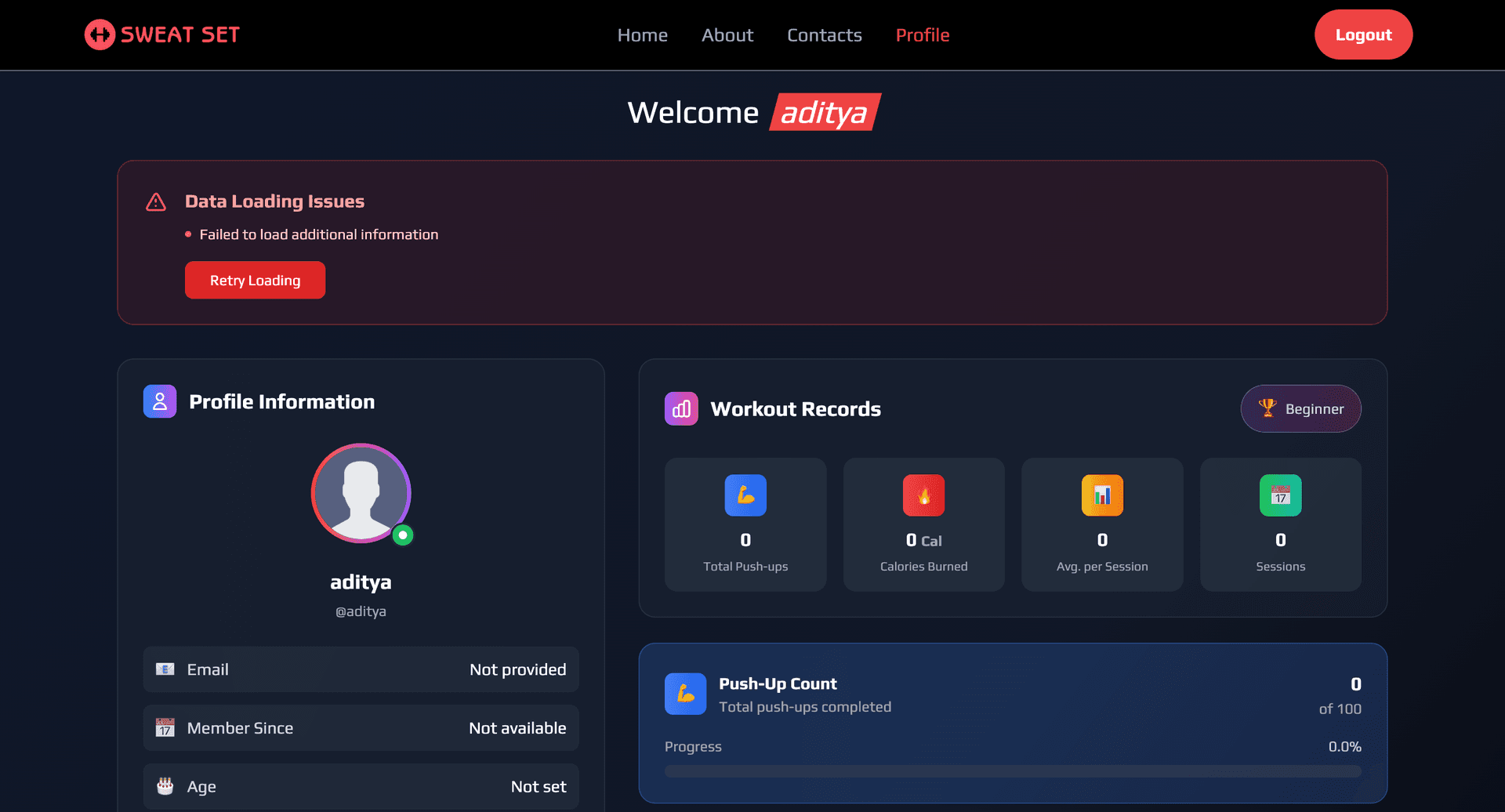Click the 'Progress' label
Viewport: 1505px width, 812px height.
pos(693,747)
